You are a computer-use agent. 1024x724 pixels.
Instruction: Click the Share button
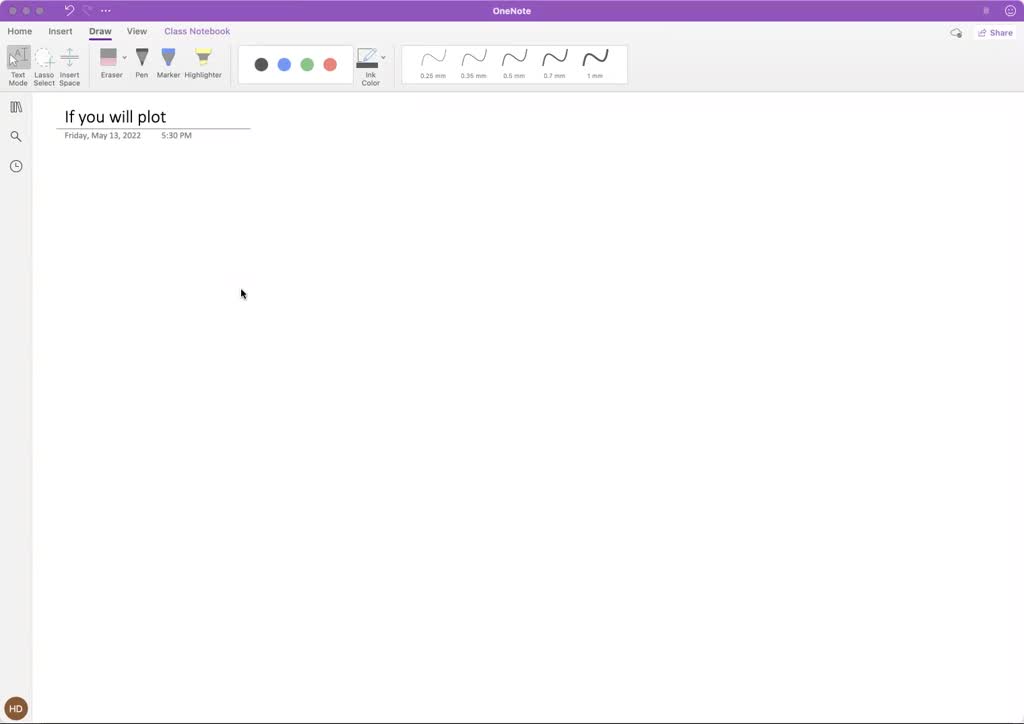click(x=995, y=33)
